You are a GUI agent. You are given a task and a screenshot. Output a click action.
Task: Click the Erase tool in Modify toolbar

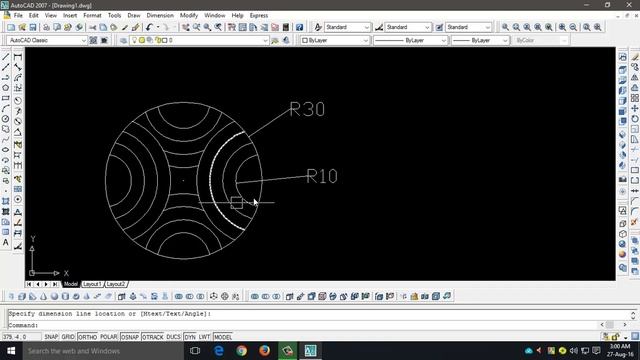tap(635, 57)
